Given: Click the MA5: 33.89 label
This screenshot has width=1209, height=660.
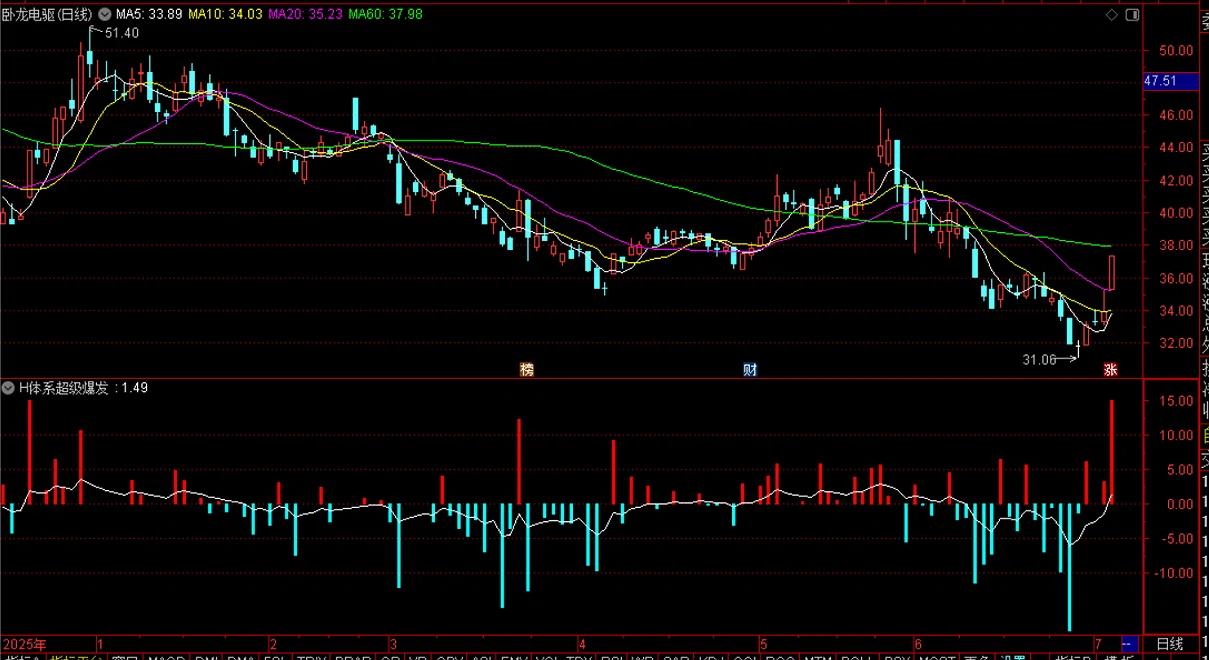Looking at the screenshot, I should click(x=148, y=14).
